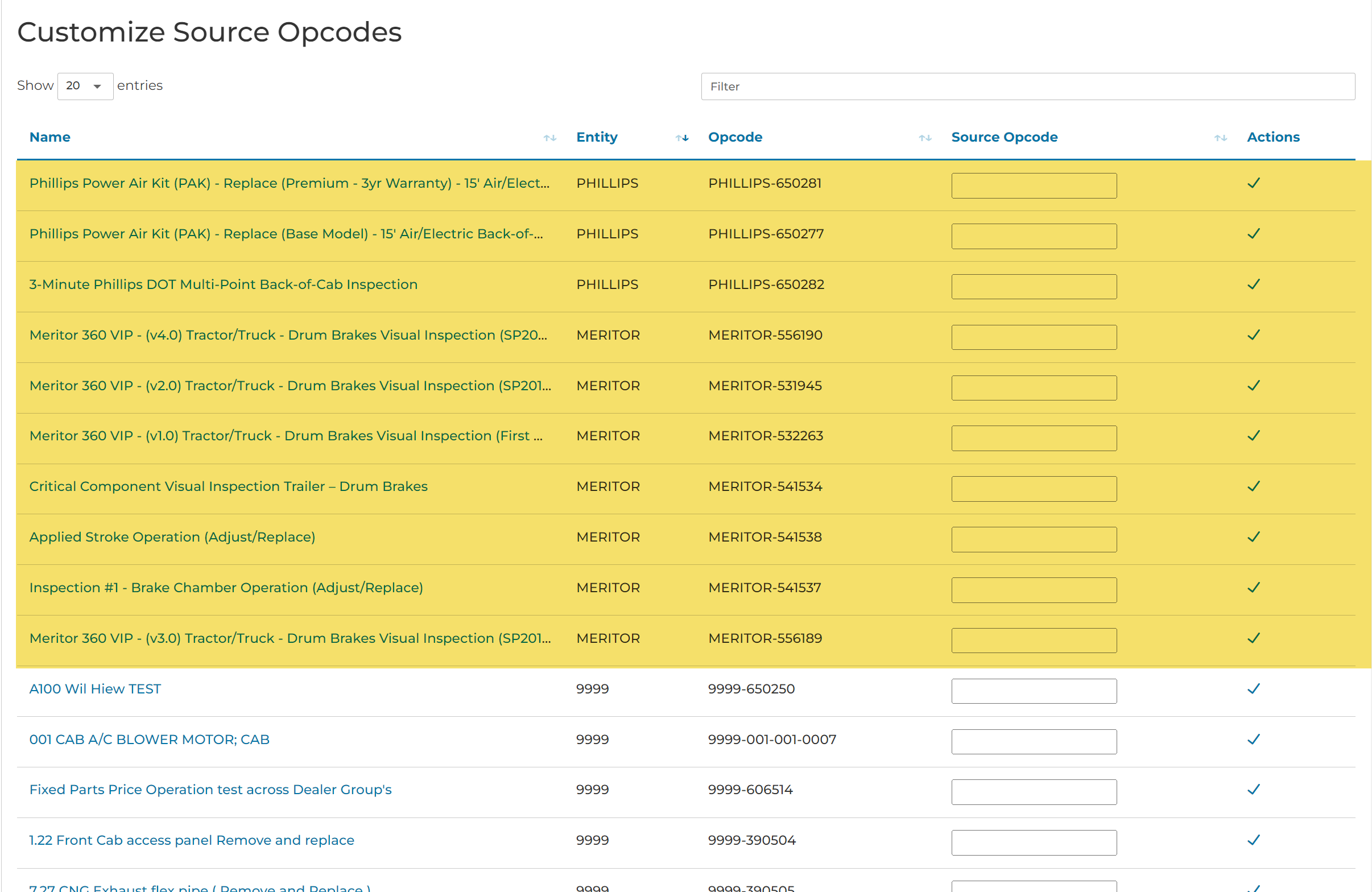This screenshot has height=892, width=1372.
Task: Sort the Name column using its sort icon
Action: [x=549, y=138]
